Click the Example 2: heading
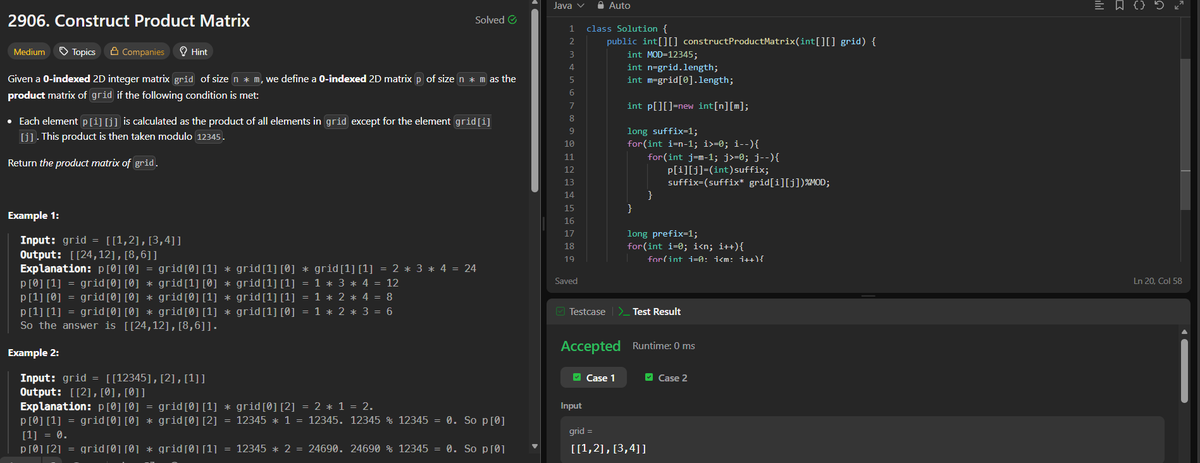 click(33, 354)
